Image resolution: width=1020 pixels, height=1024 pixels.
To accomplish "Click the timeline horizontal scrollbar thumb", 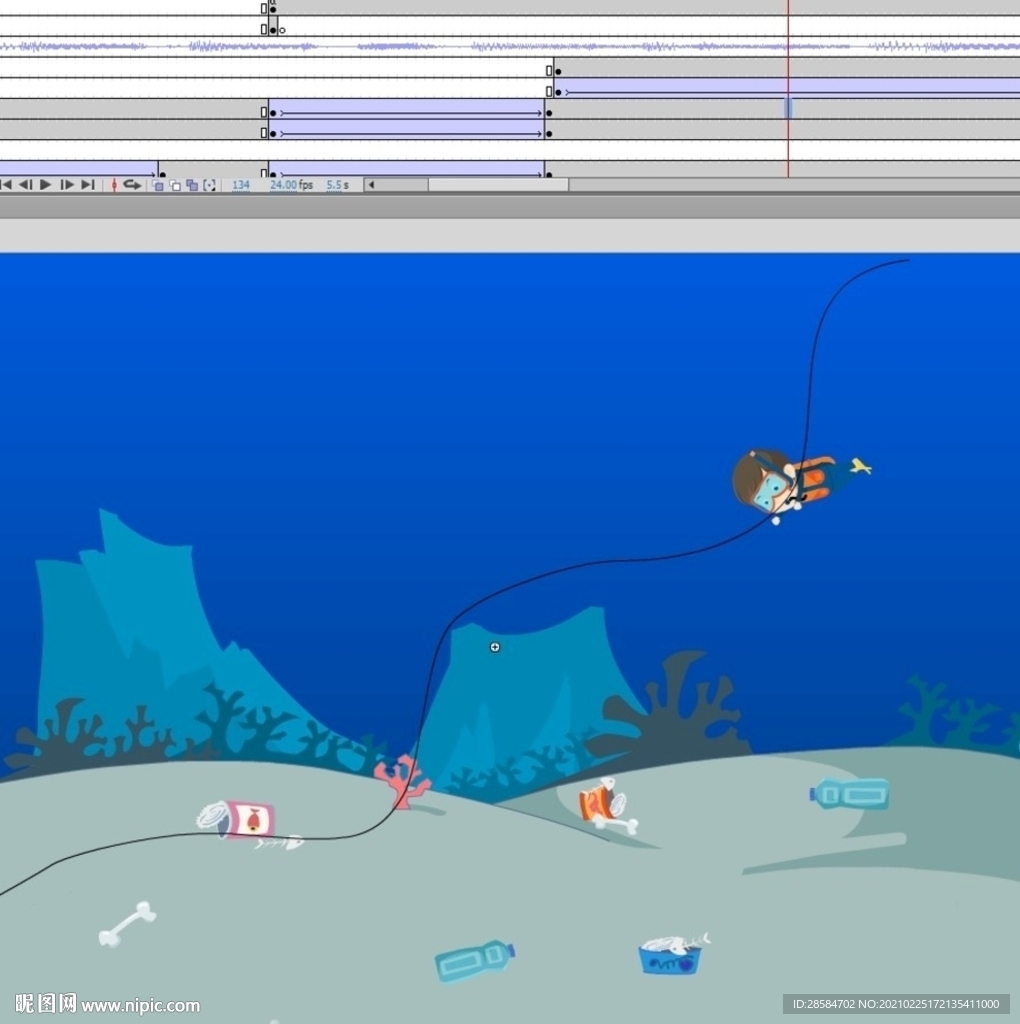I will coord(497,185).
